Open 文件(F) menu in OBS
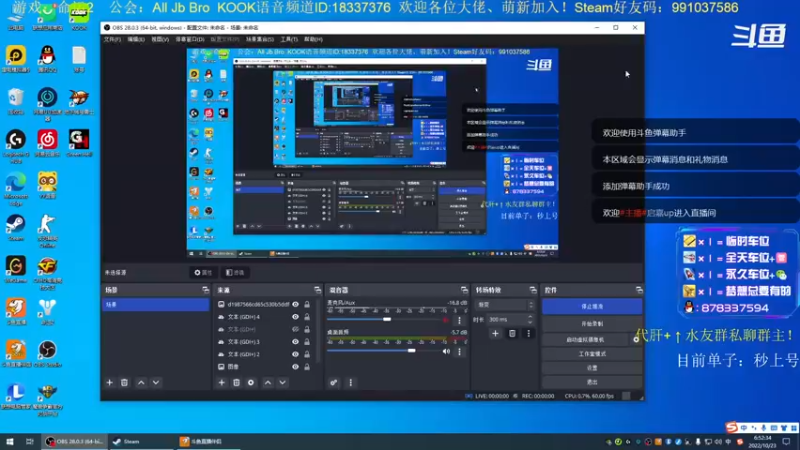This screenshot has height=450, width=800. pos(112,39)
